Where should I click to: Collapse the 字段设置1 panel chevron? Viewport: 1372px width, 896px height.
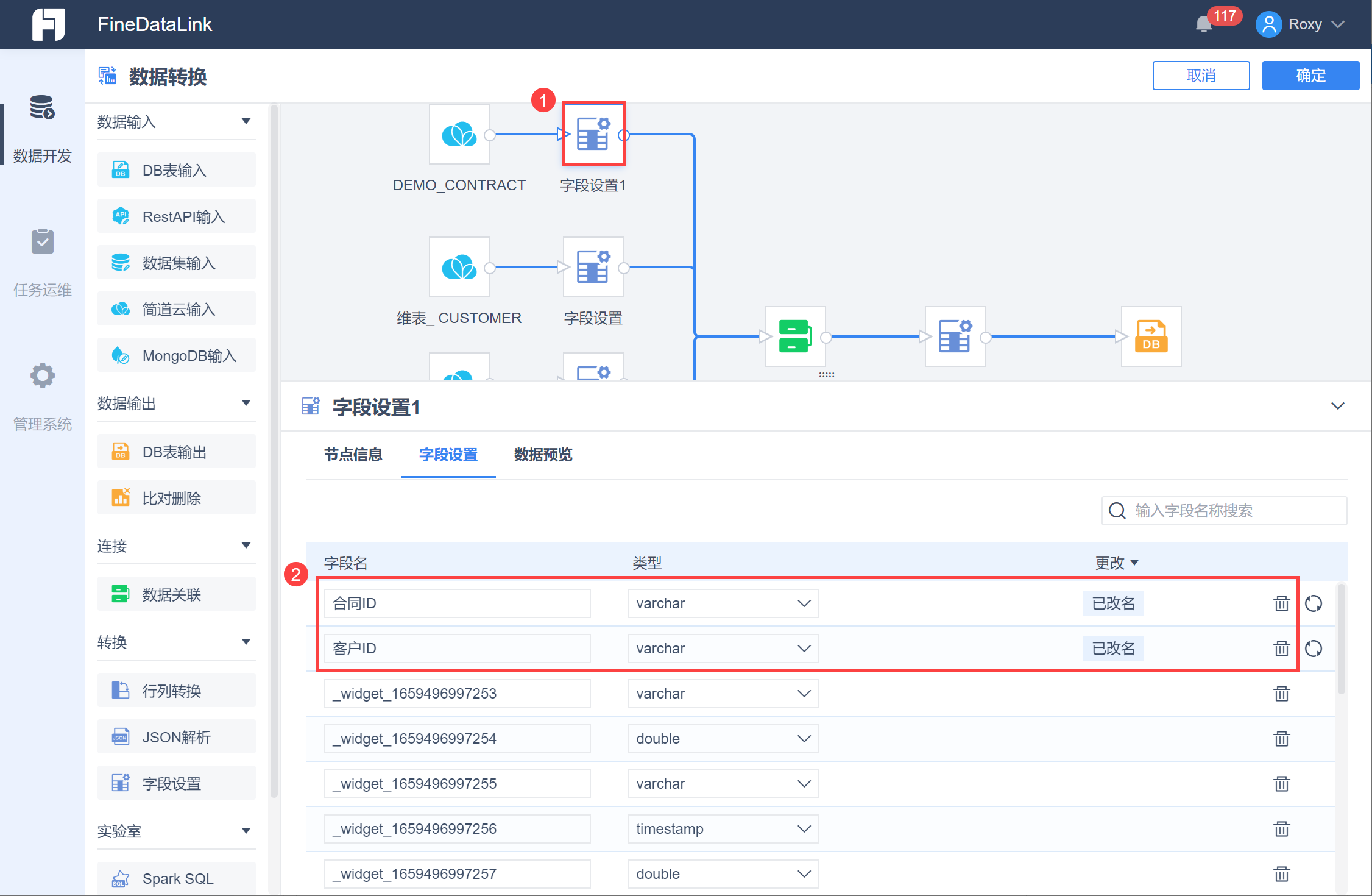(x=1337, y=406)
